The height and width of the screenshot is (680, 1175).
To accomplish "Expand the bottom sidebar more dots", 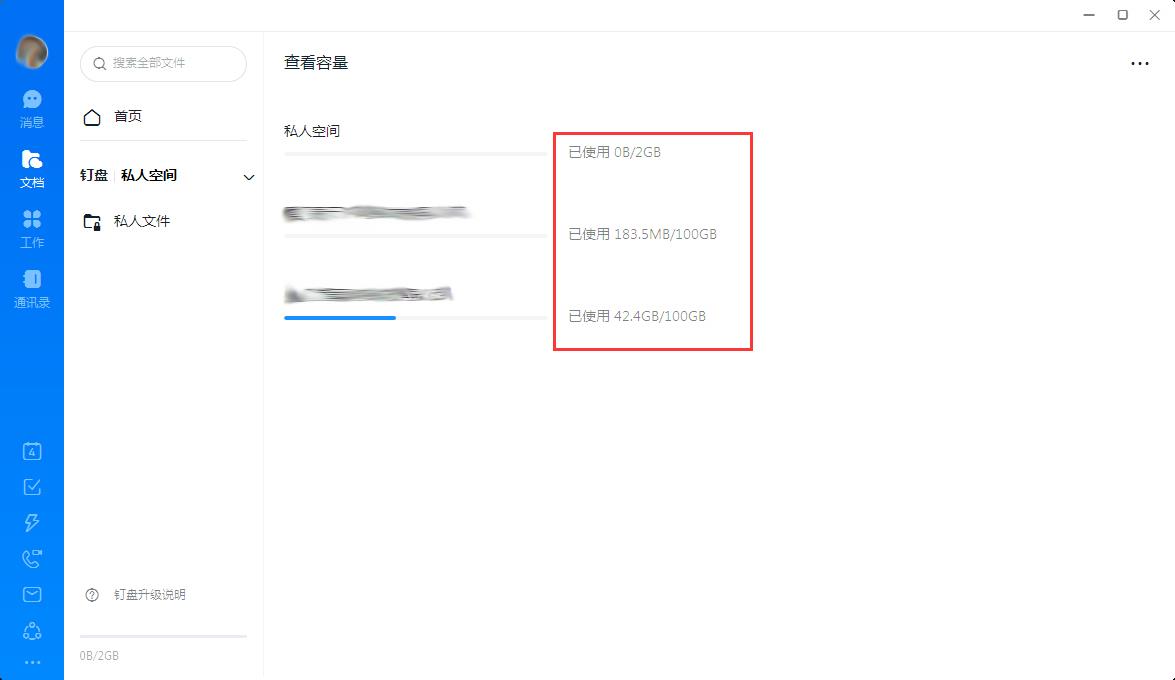I will point(31,662).
